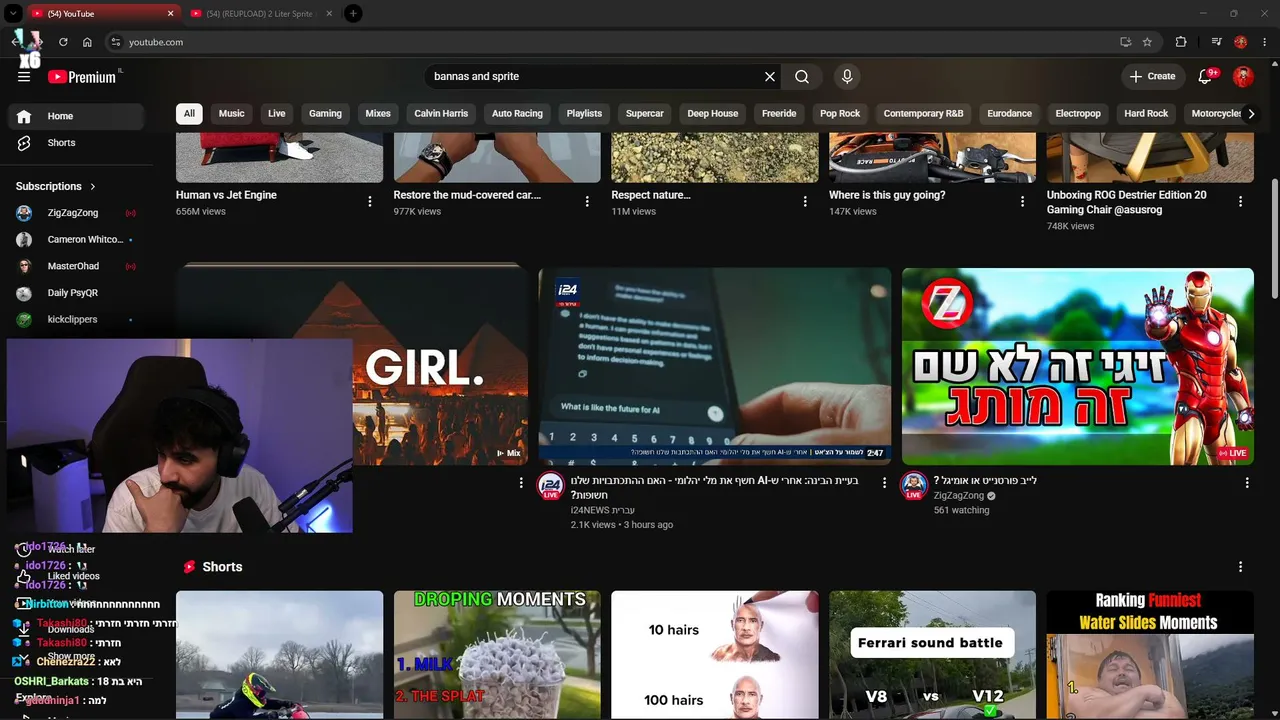
Task: Click the install app icon in the address bar
Action: pyautogui.click(x=1125, y=42)
